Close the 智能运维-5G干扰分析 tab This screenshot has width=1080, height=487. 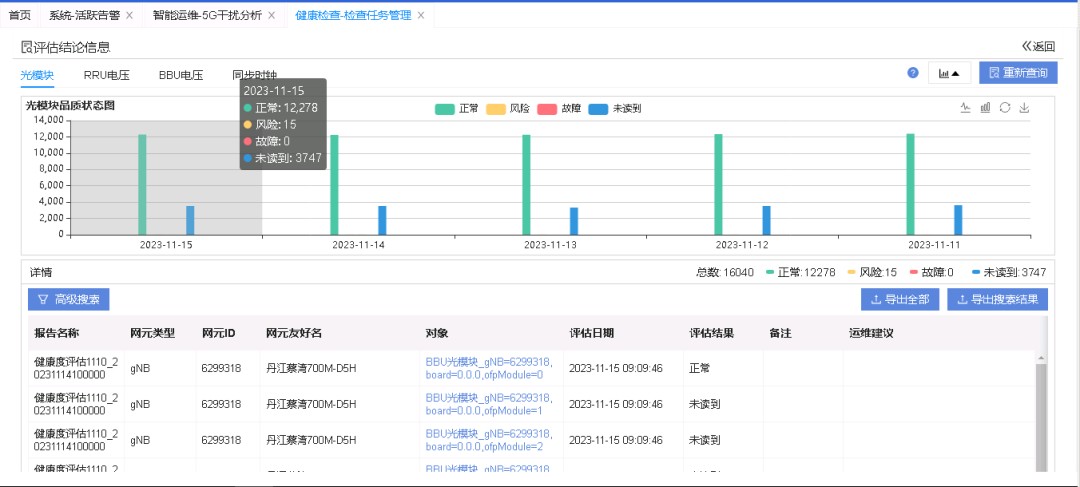click(271, 15)
